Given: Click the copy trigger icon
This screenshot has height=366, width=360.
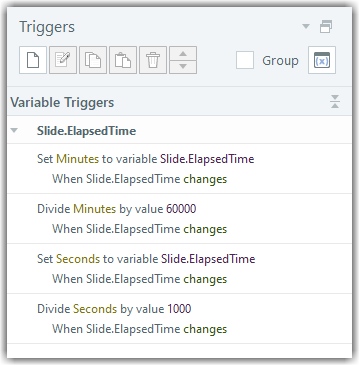Looking at the screenshot, I should point(93,60).
